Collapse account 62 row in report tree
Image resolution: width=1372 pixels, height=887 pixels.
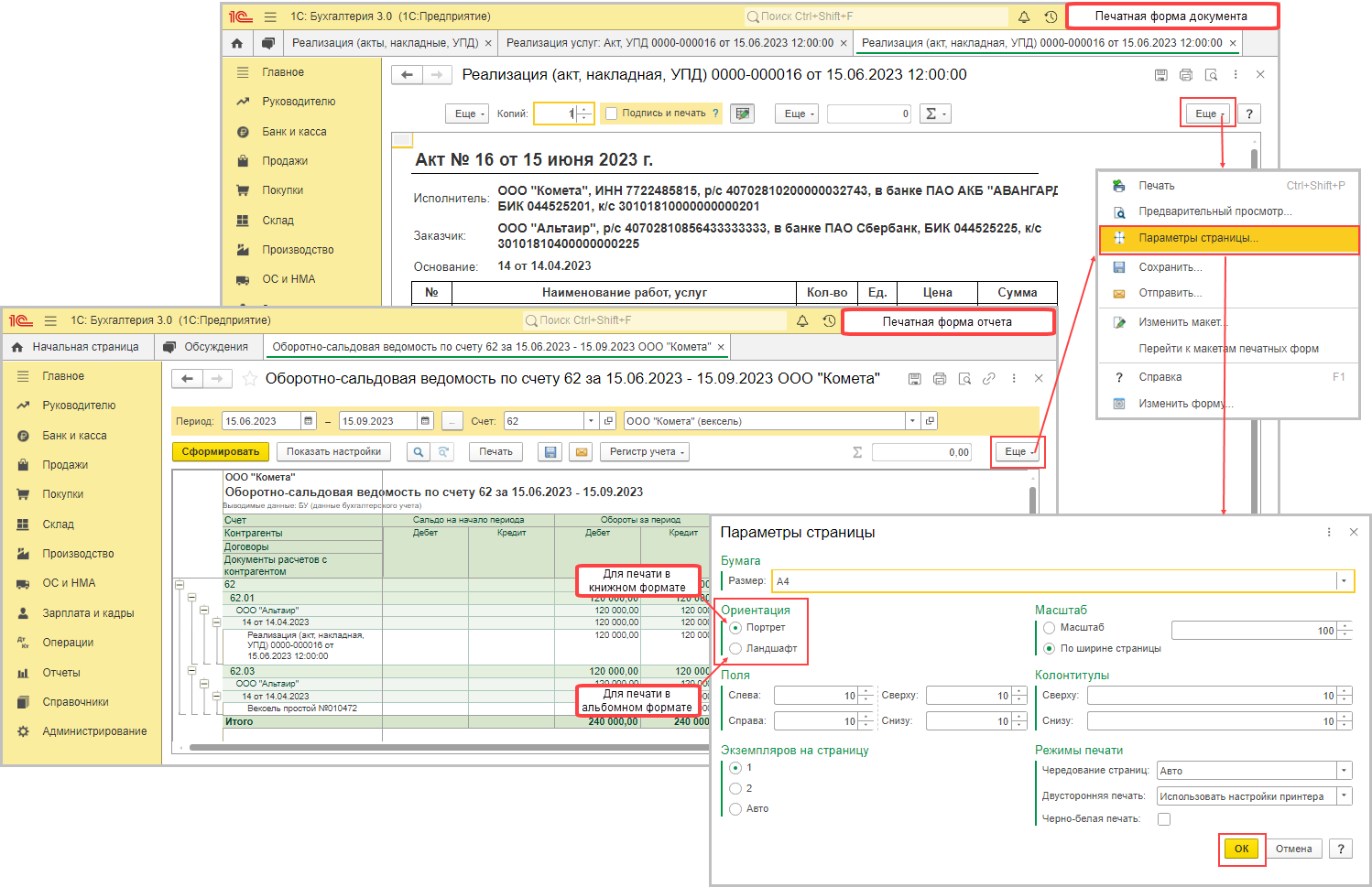point(180,585)
